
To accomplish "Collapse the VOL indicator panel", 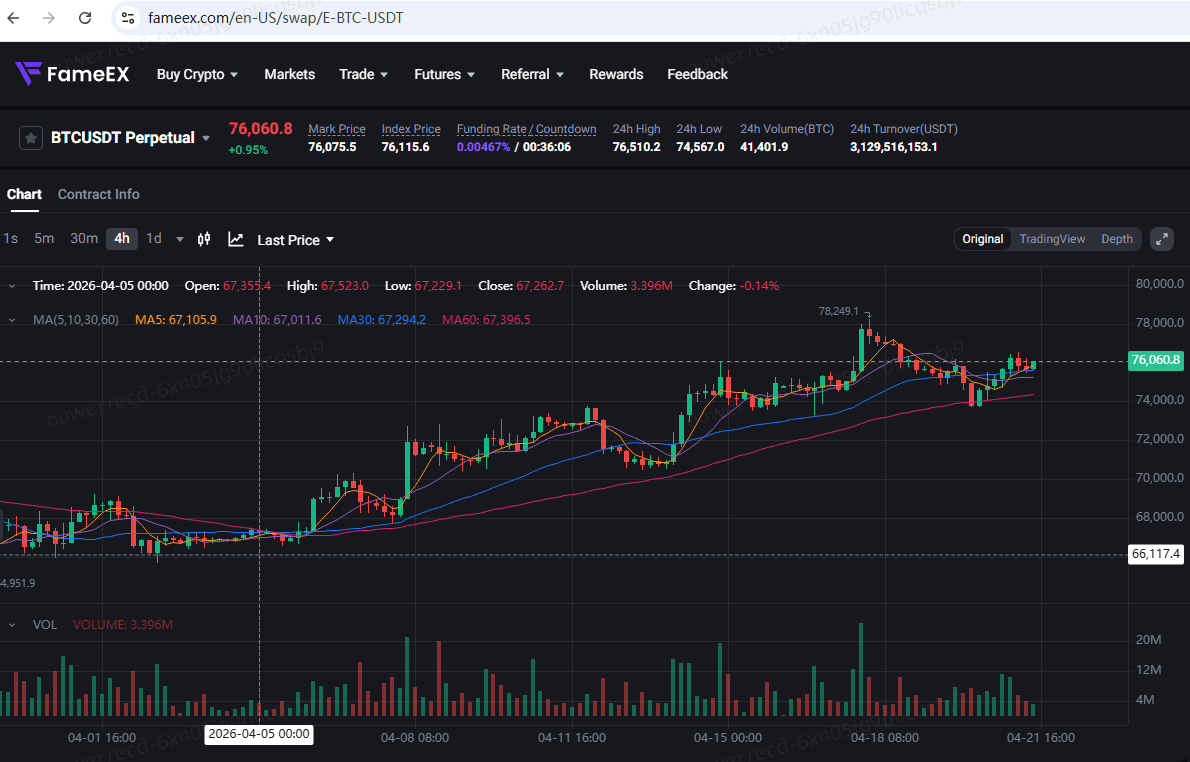I will 12,625.
